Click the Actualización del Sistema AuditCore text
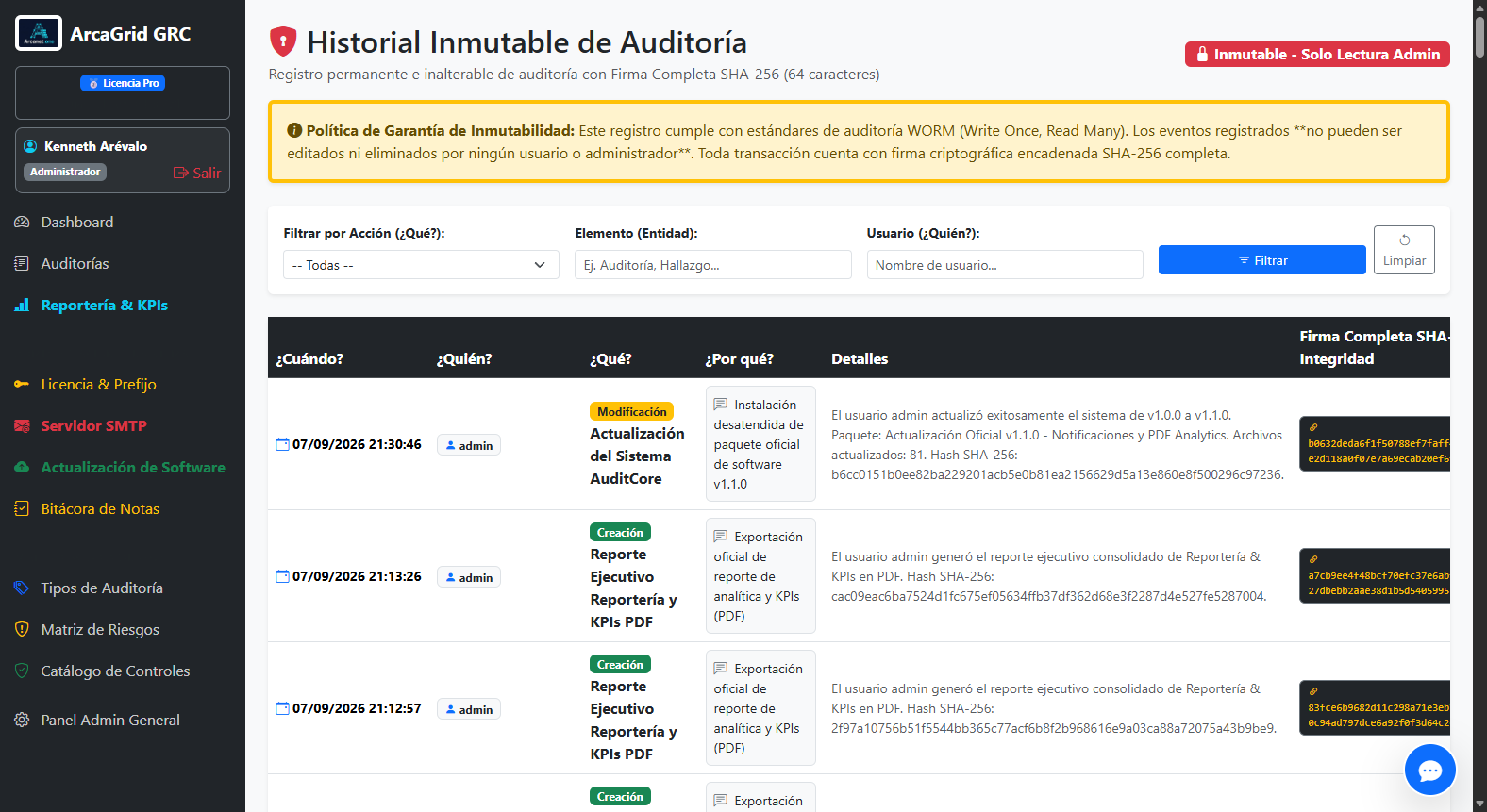The image size is (1487, 812). pos(638,456)
